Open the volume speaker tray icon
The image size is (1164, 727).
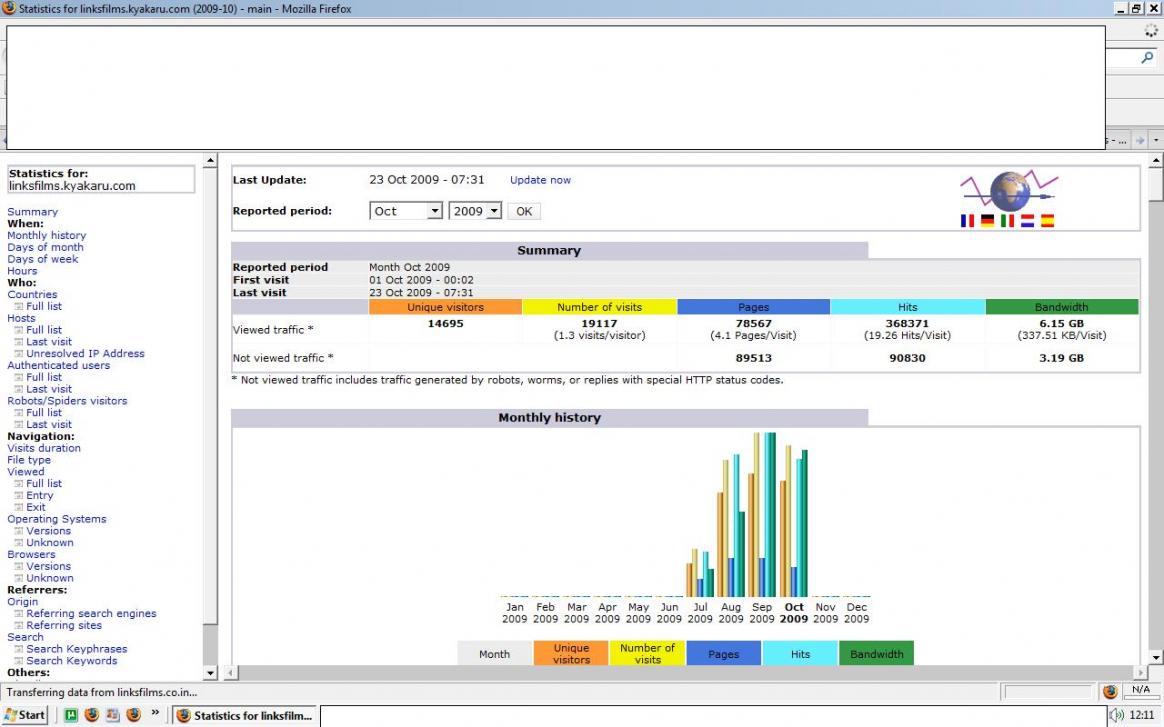pyautogui.click(x=1117, y=715)
